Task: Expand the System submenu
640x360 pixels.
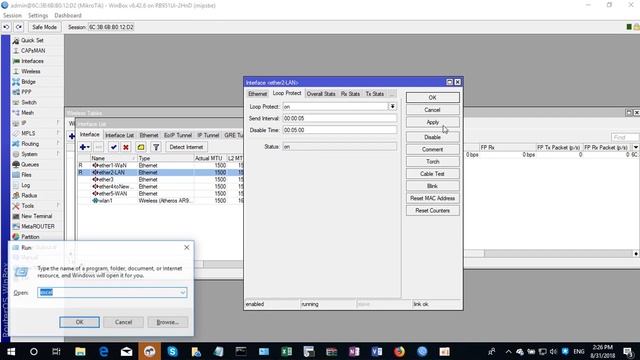Action: (29, 154)
